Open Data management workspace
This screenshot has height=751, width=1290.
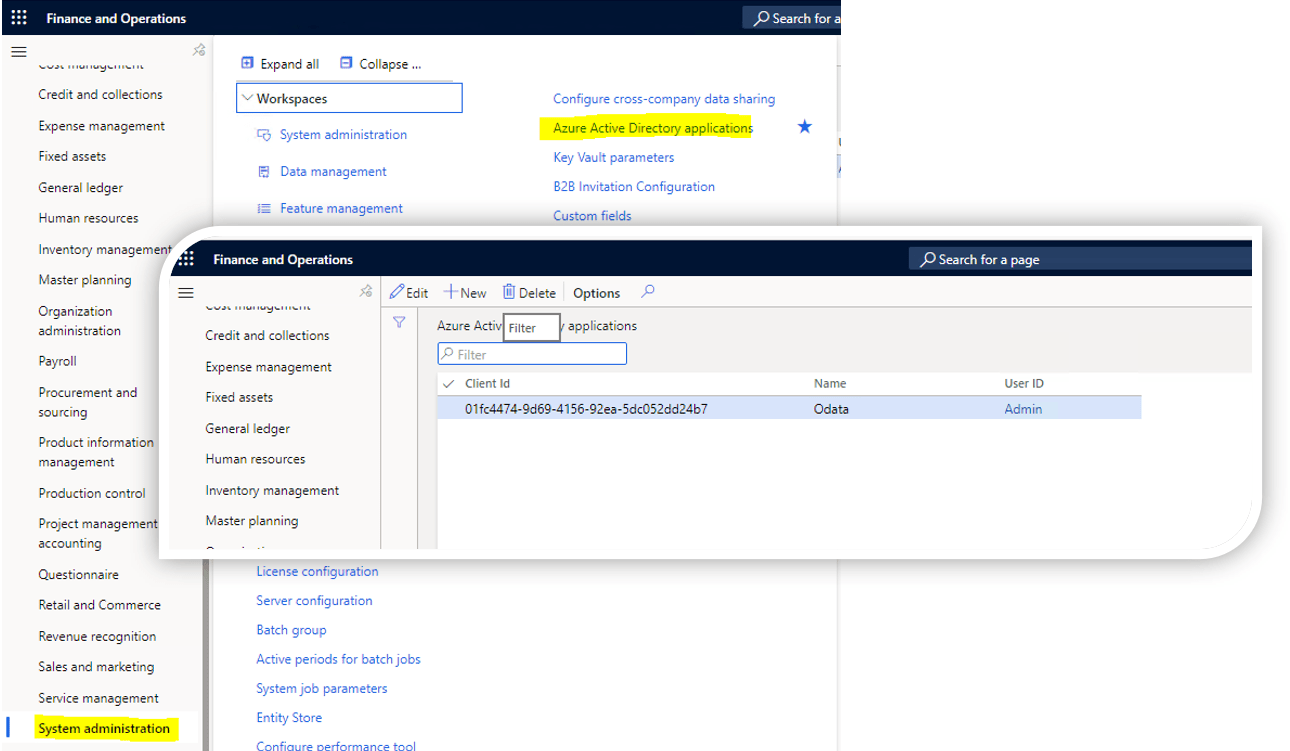click(333, 171)
